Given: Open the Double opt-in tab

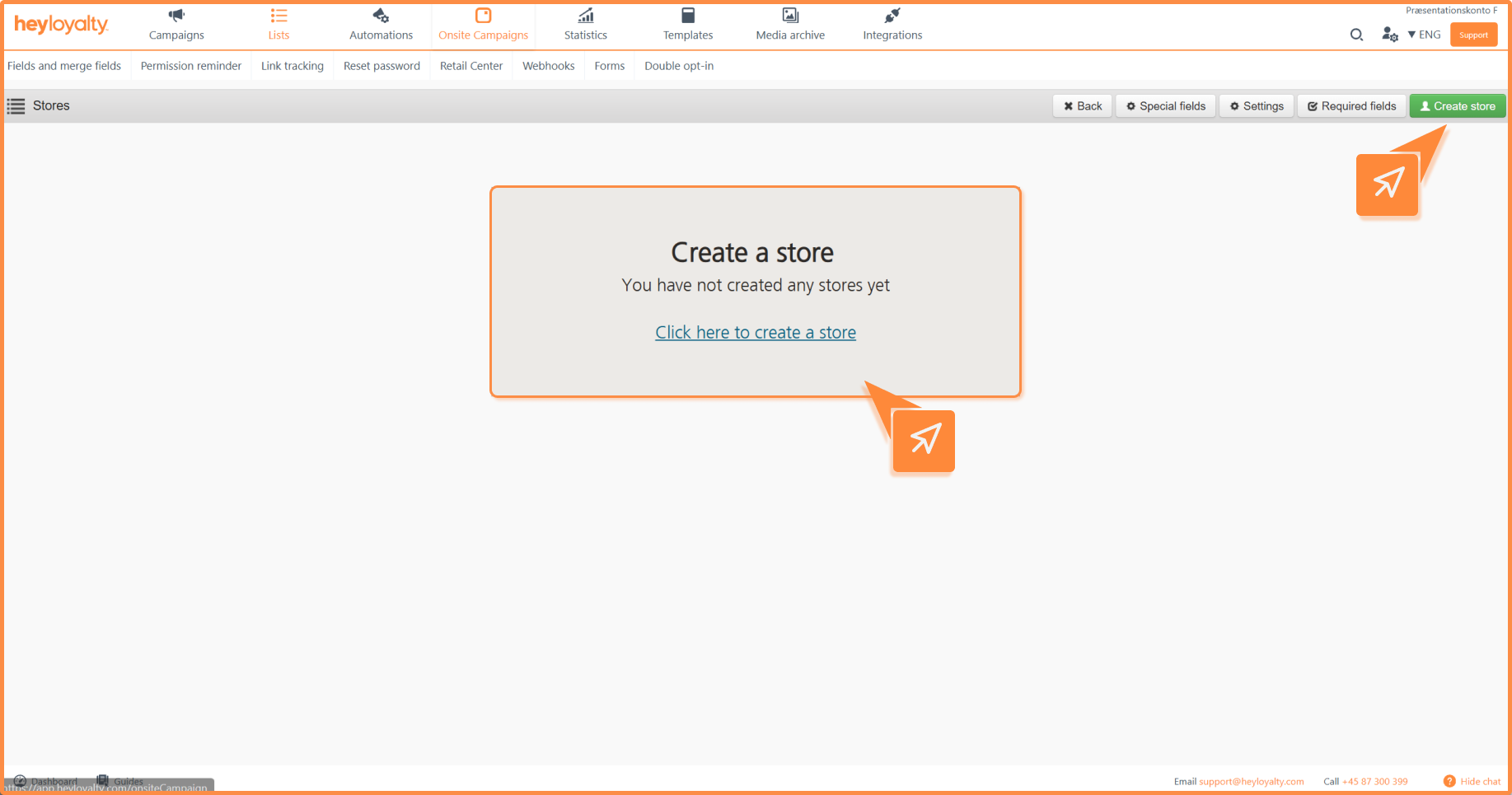Looking at the screenshot, I should click(x=679, y=66).
